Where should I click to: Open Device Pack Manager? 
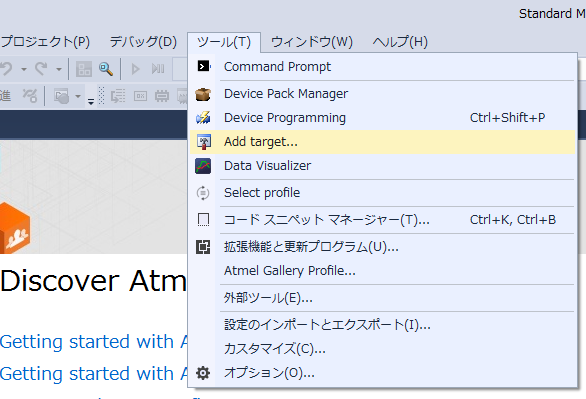click(x=382, y=94)
